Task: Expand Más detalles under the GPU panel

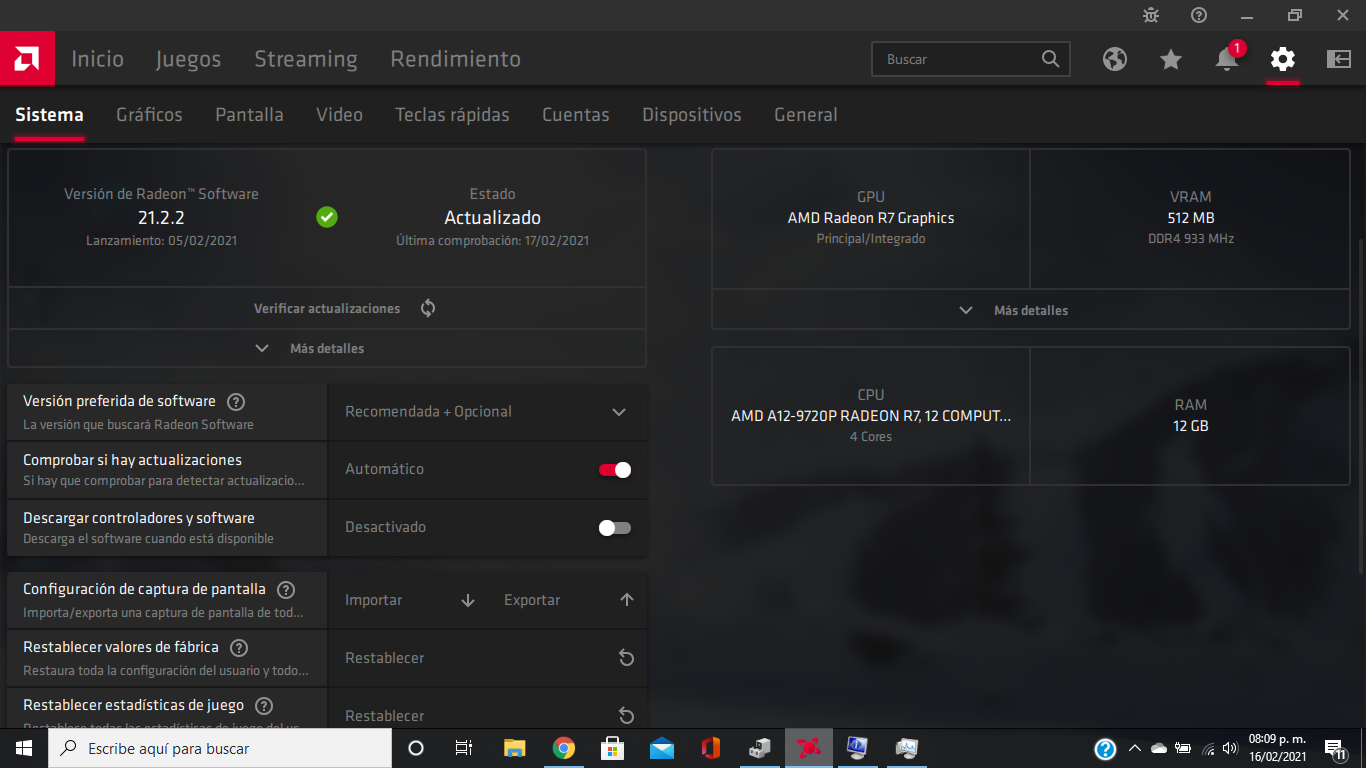Action: pos(1031,310)
